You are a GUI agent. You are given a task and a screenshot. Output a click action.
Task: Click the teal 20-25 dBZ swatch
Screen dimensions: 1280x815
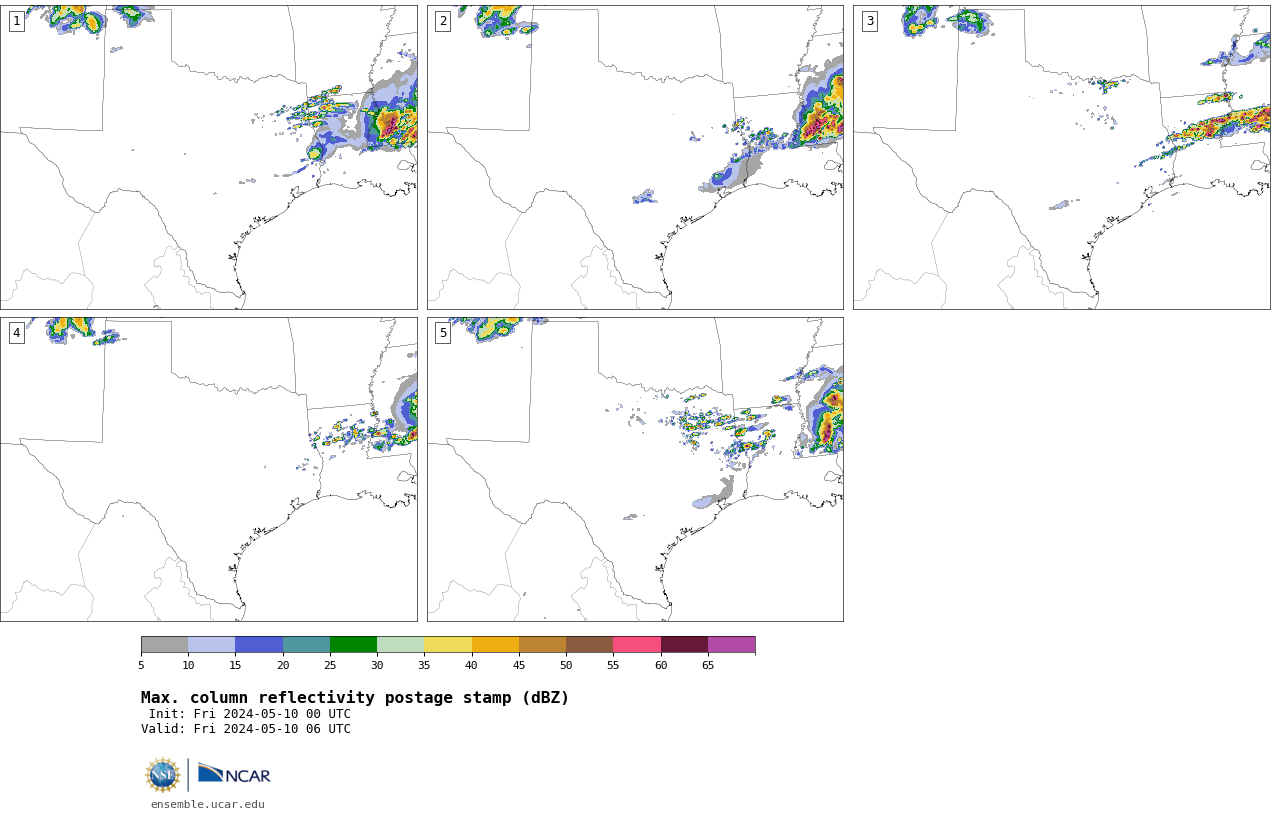[306, 644]
